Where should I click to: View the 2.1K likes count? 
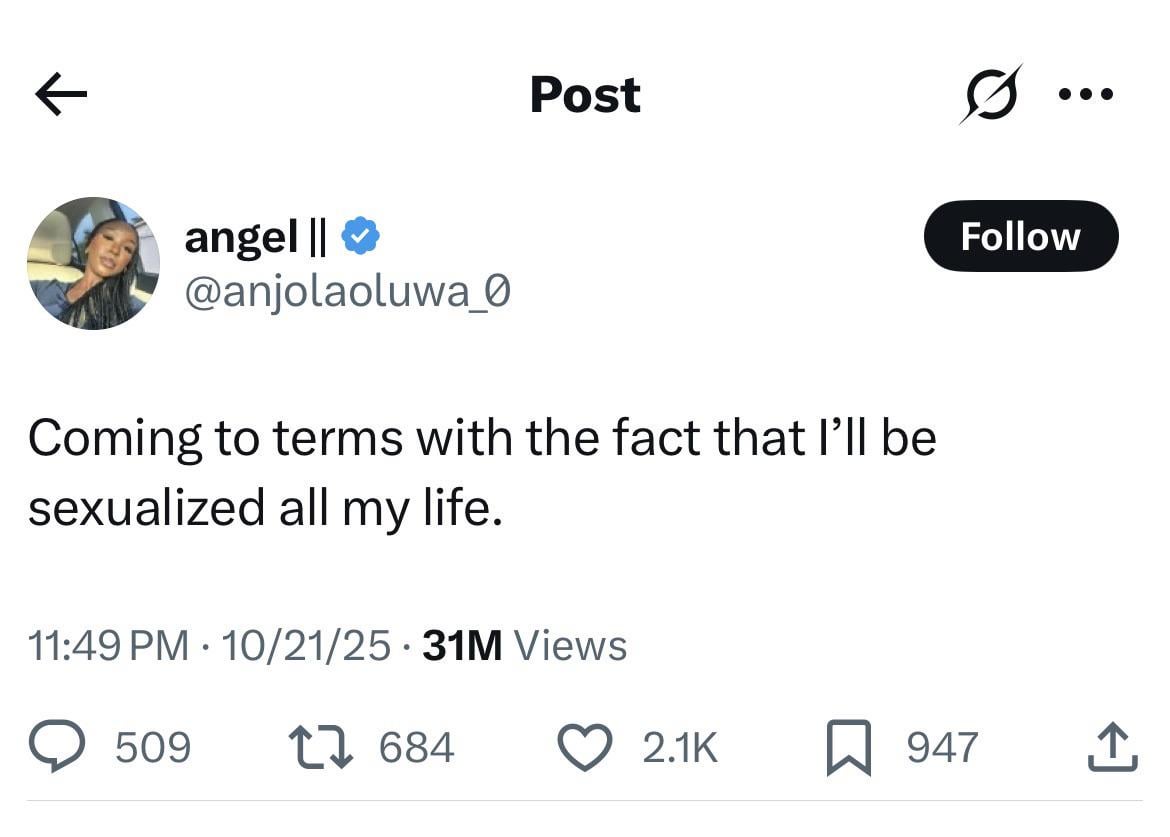tap(680, 748)
